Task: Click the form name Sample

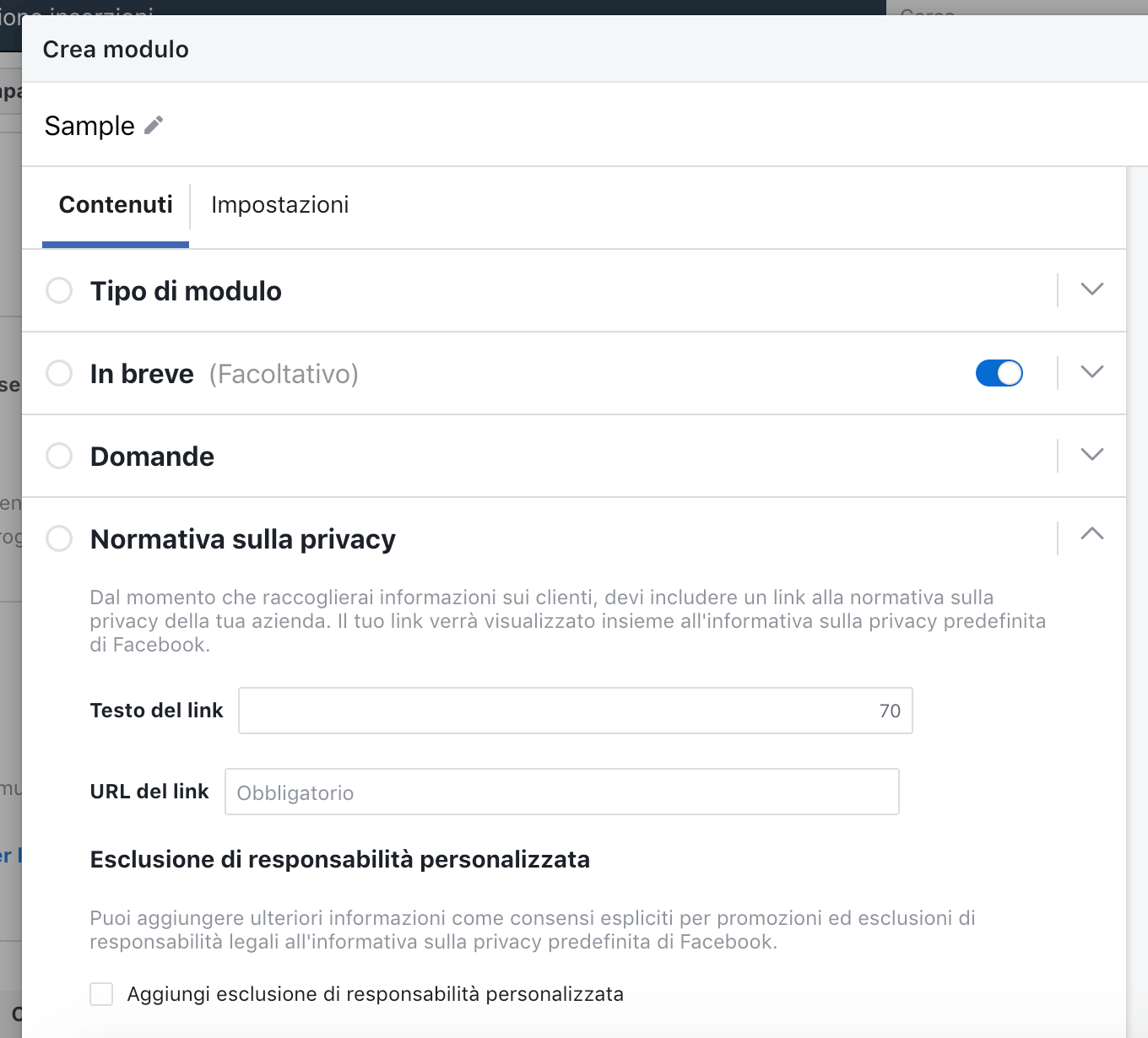Action: tap(89, 125)
